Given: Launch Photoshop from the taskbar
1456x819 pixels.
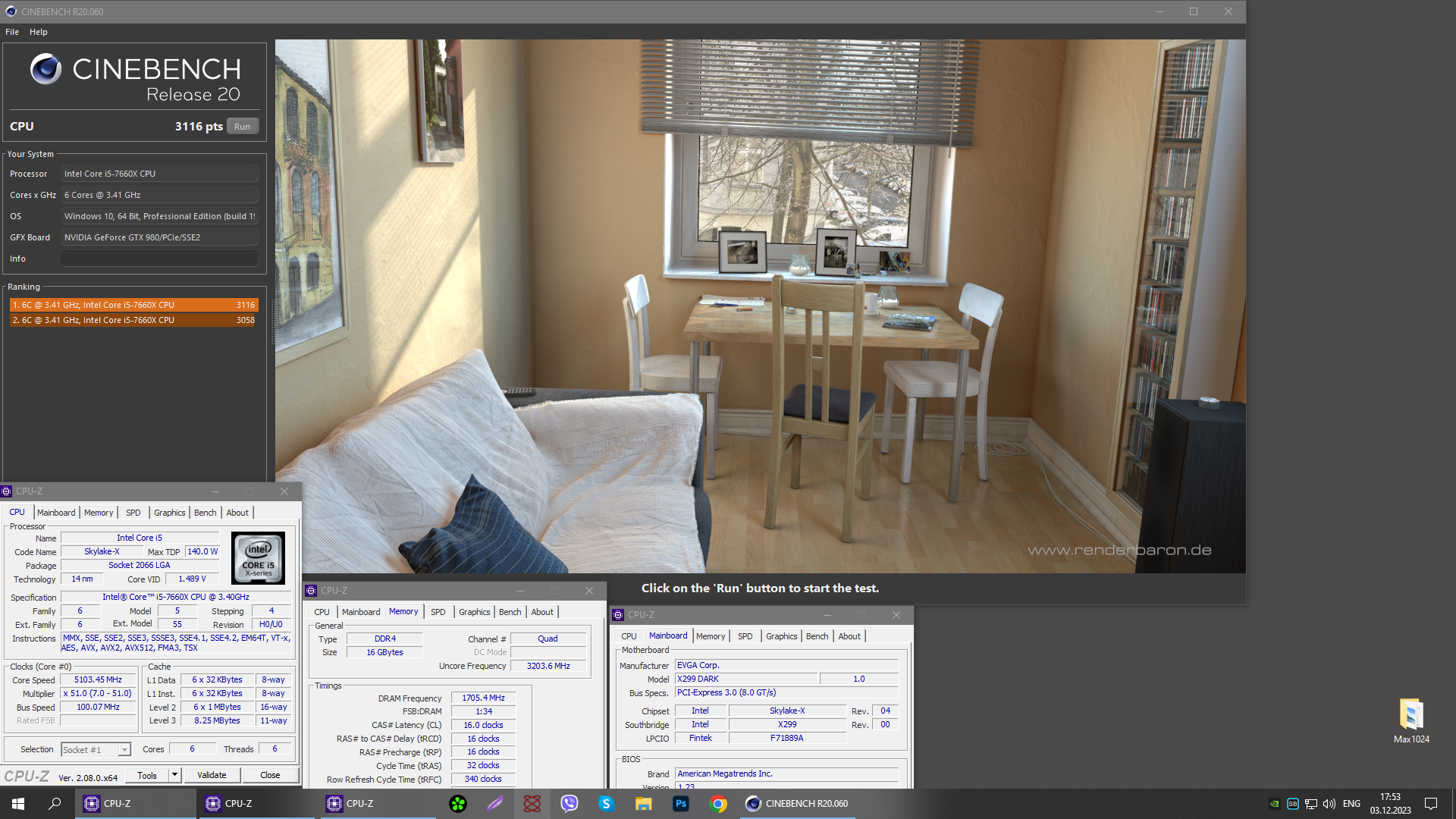Looking at the screenshot, I should tap(680, 803).
